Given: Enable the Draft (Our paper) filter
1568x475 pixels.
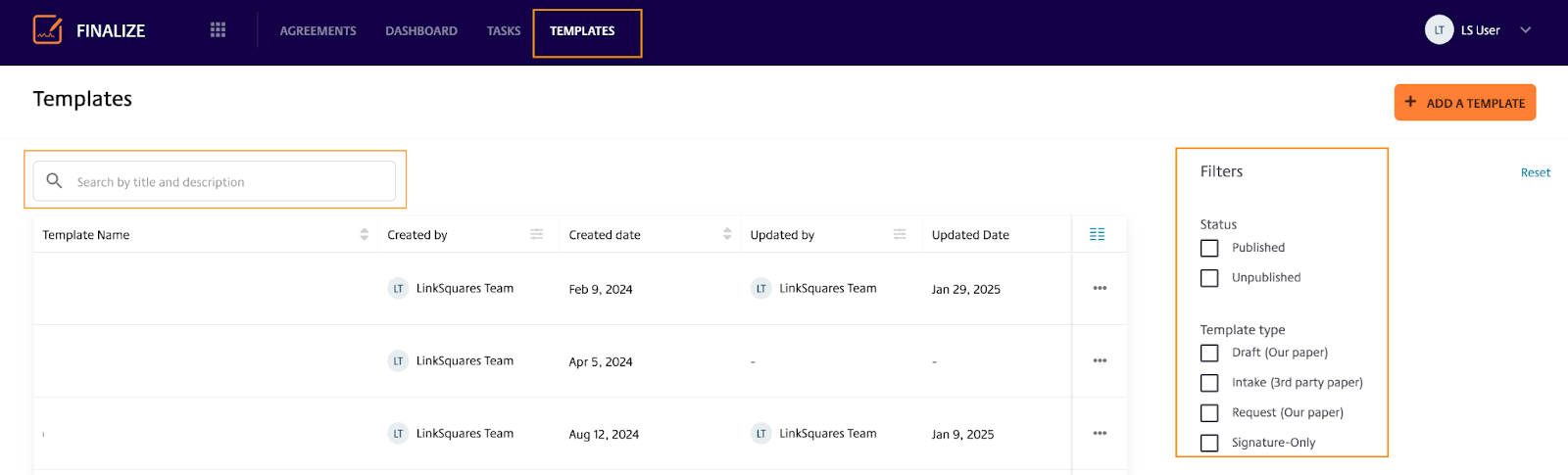Looking at the screenshot, I should point(1209,353).
